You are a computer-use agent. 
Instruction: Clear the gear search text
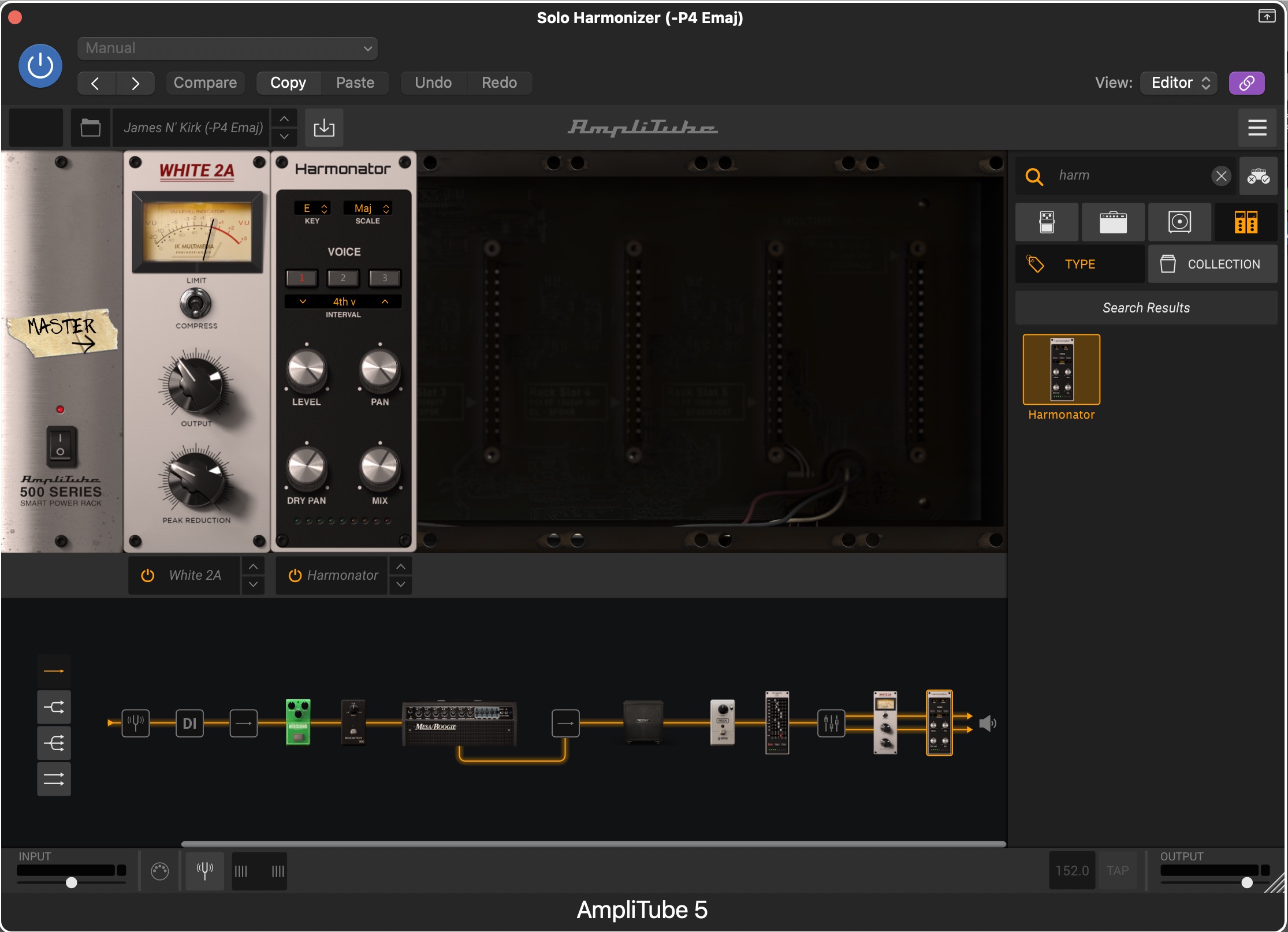1220,176
